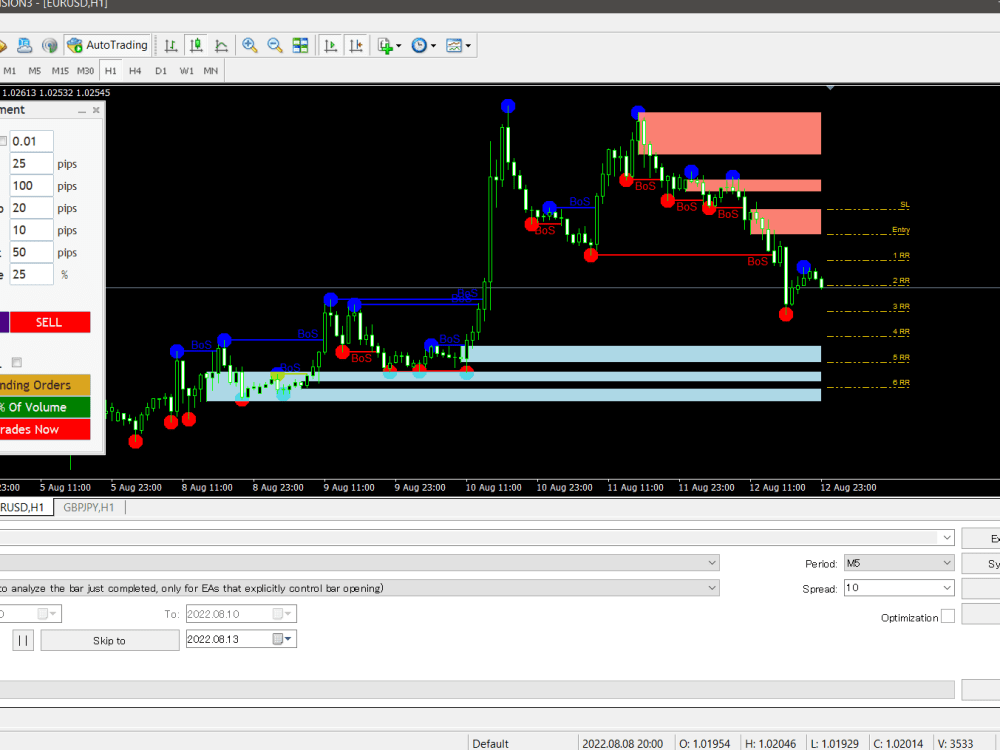Click the bottom light-blue demand zone
1000x750 pixels.
pyautogui.click(x=513, y=395)
